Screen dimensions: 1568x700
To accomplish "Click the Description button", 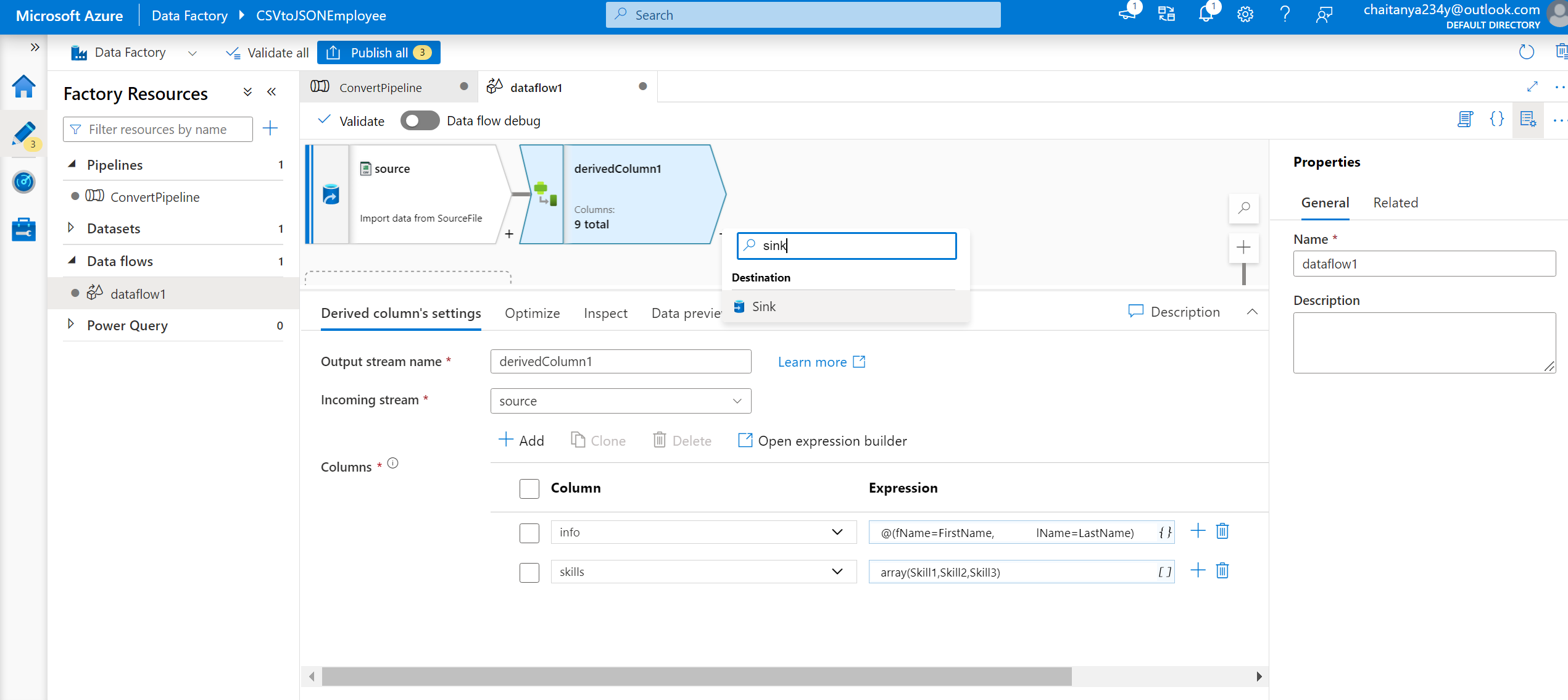I will (1174, 312).
